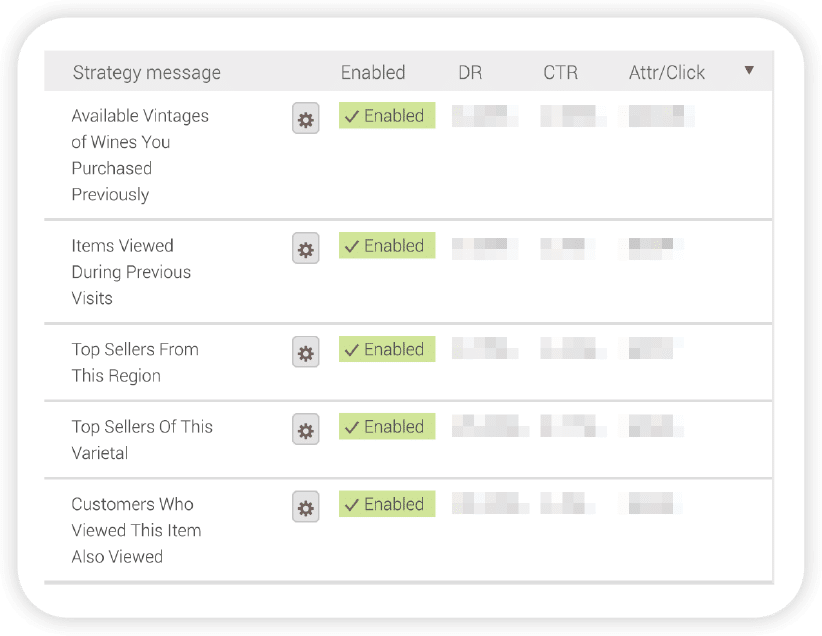Select Top Sellers Of This Varietal text
The height and width of the screenshot is (636, 822).
coord(142,440)
